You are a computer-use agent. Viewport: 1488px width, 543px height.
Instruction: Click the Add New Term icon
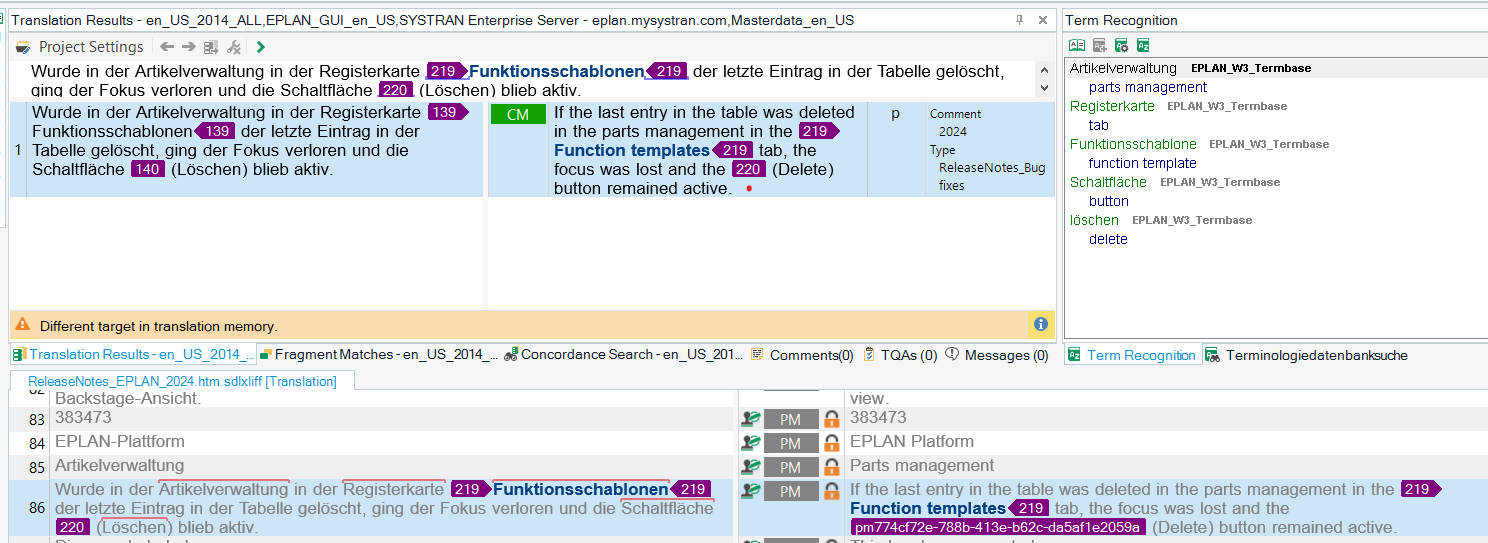(1099, 45)
